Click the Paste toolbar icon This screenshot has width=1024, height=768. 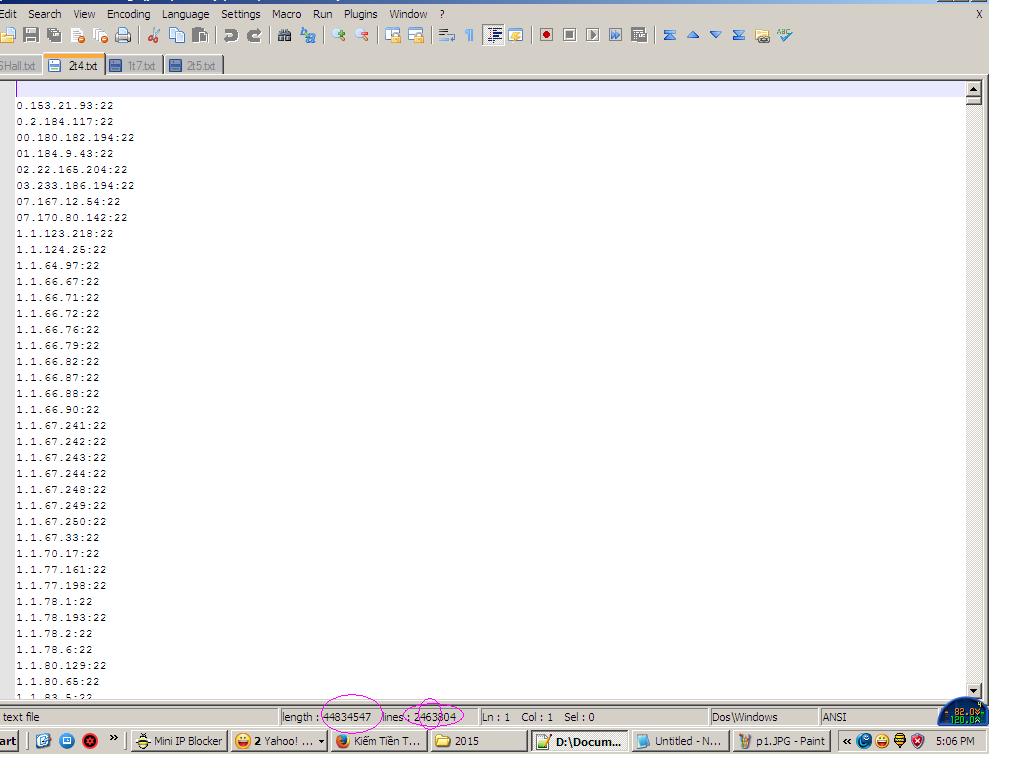click(x=200, y=35)
